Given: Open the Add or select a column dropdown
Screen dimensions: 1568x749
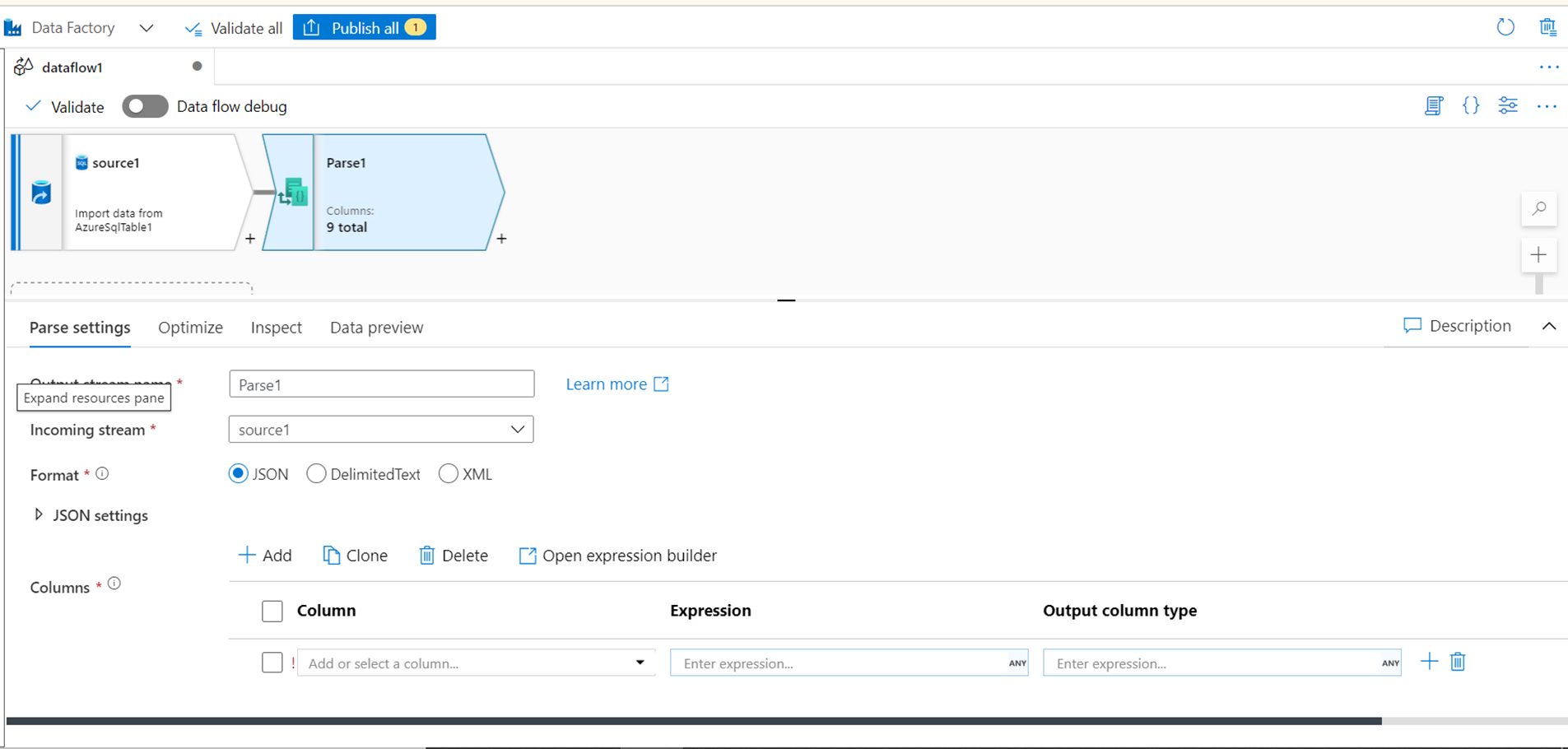Looking at the screenshot, I should tap(477, 663).
